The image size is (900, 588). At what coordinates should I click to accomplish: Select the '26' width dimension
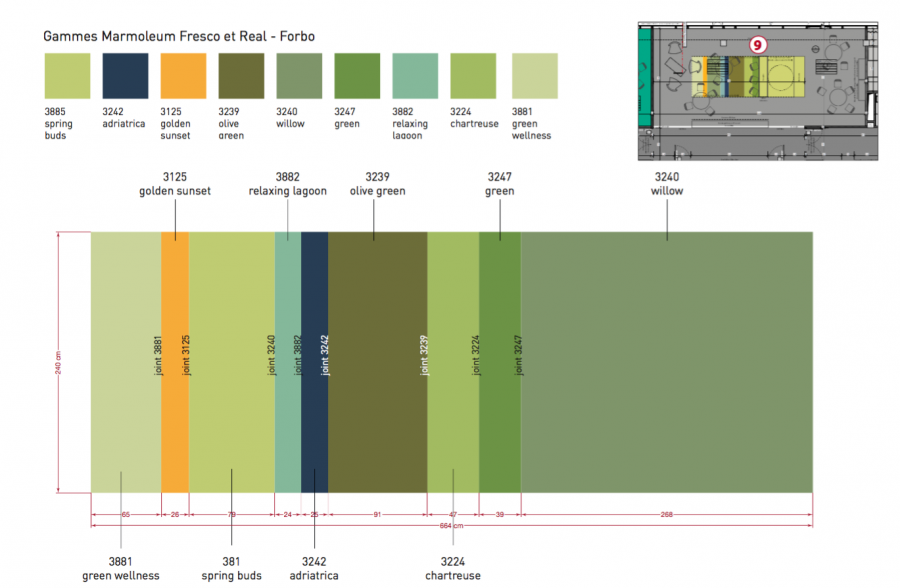point(175,514)
